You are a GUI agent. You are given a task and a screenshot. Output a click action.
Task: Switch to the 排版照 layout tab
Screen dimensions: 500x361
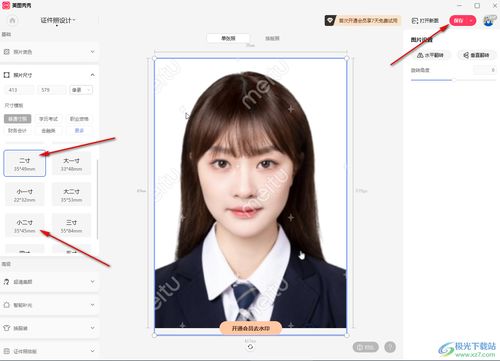click(x=272, y=38)
